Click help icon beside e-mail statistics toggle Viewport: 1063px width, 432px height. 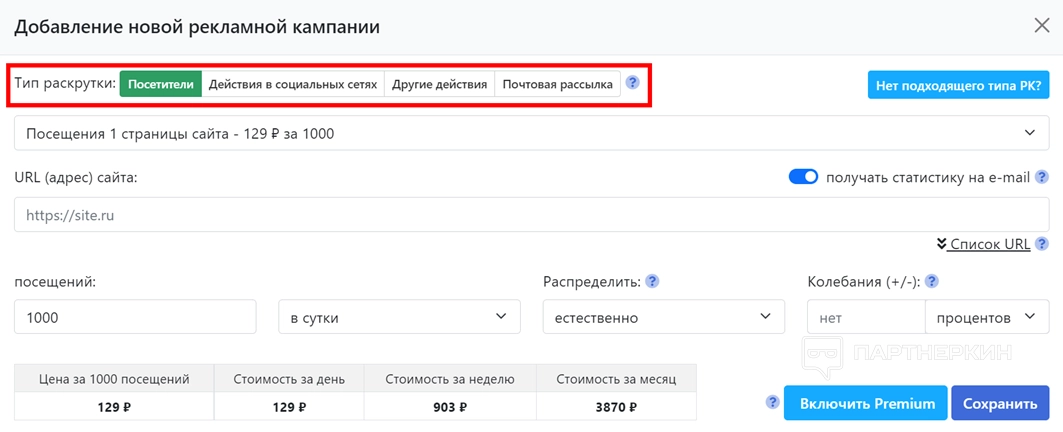coord(1042,177)
